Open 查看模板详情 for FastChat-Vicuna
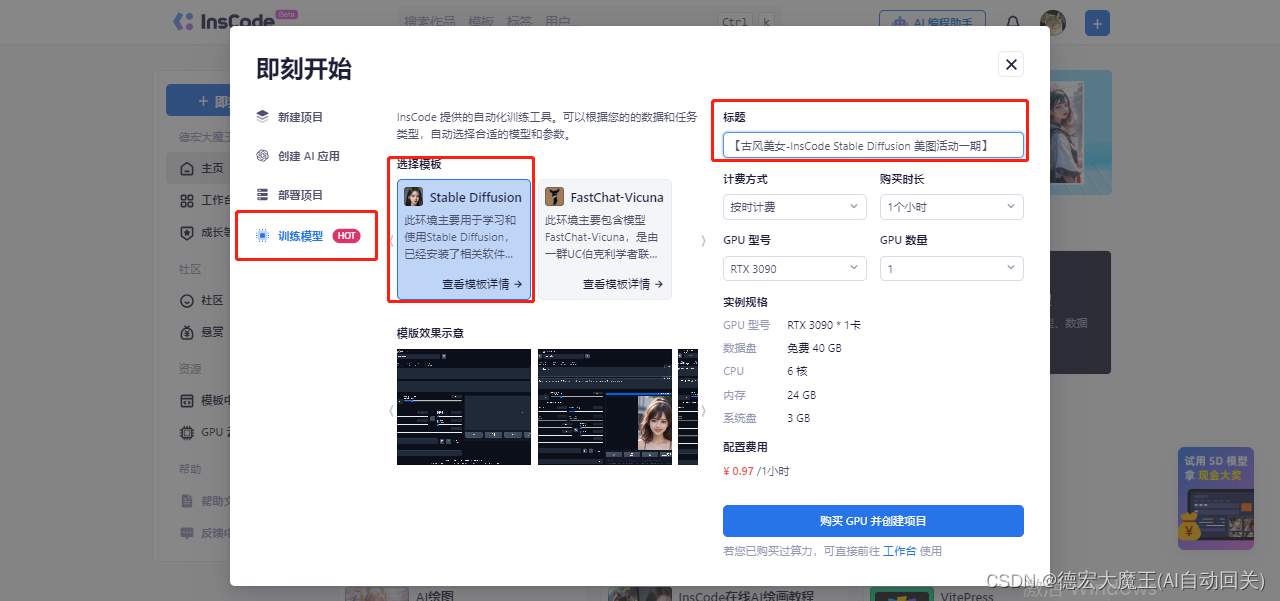 tap(623, 284)
